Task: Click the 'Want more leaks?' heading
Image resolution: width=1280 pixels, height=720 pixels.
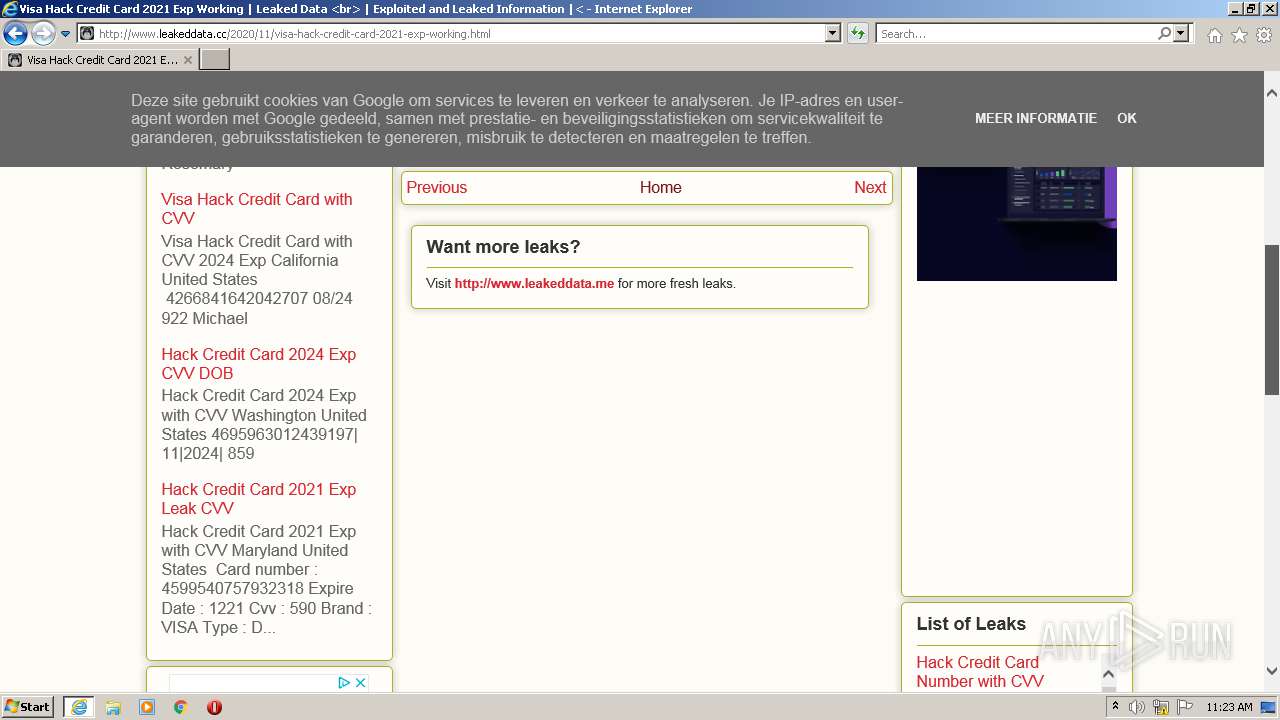Action: point(503,247)
